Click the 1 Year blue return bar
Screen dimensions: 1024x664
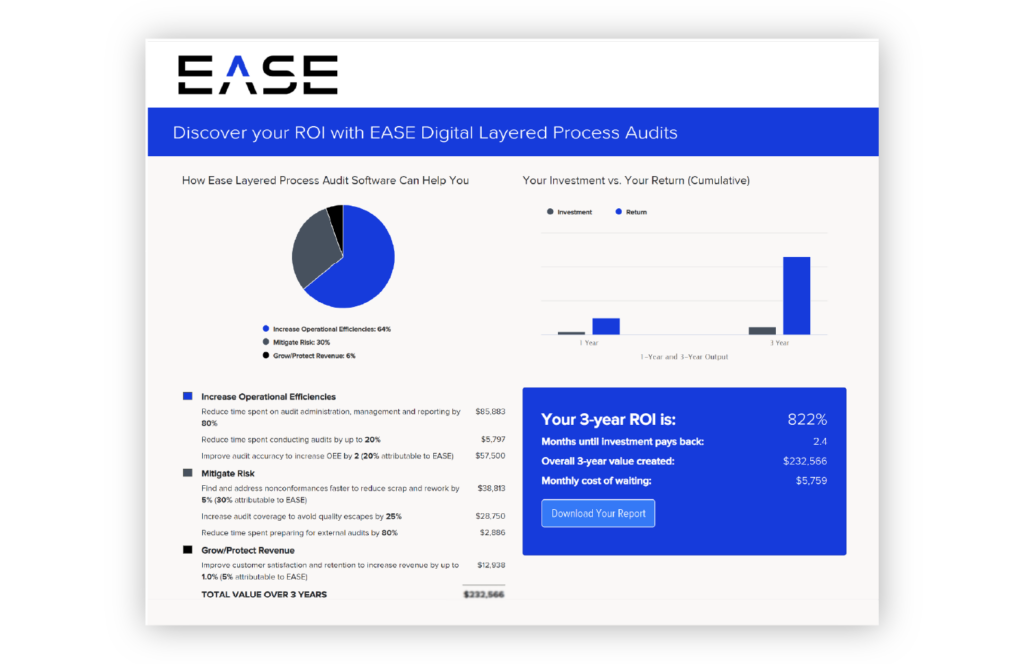coord(605,326)
